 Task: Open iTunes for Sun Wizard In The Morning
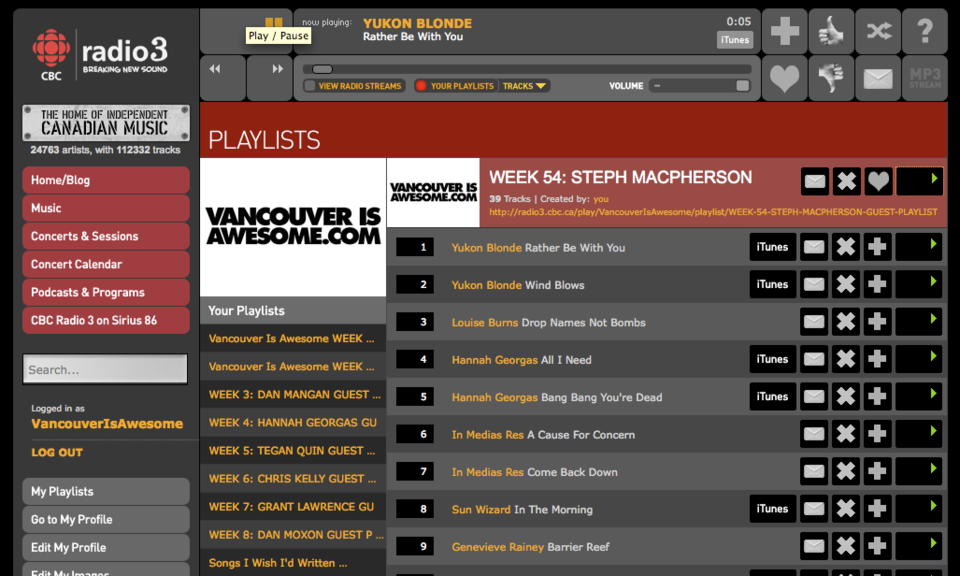[x=773, y=509]
